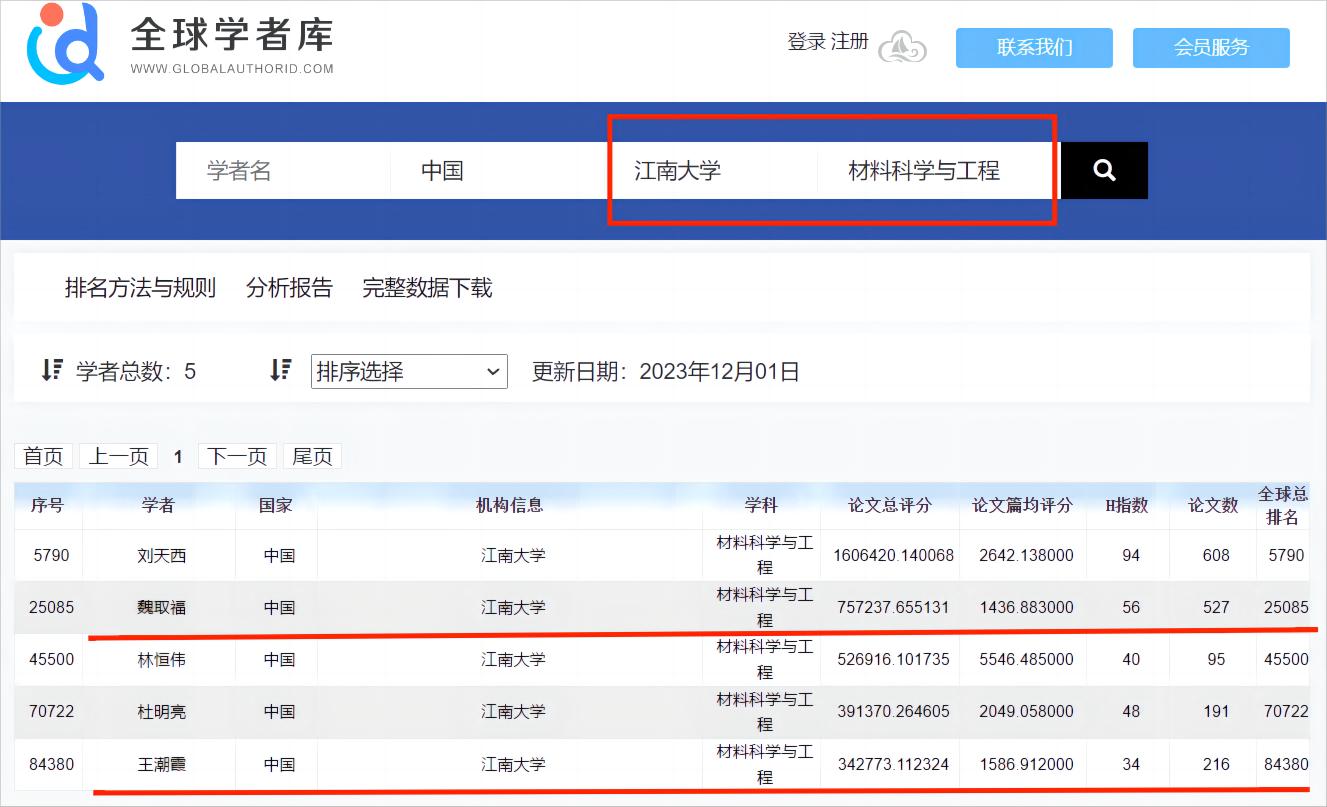Open the 完整数据下载 tab

pyautogui.click(x=427, y=289)
